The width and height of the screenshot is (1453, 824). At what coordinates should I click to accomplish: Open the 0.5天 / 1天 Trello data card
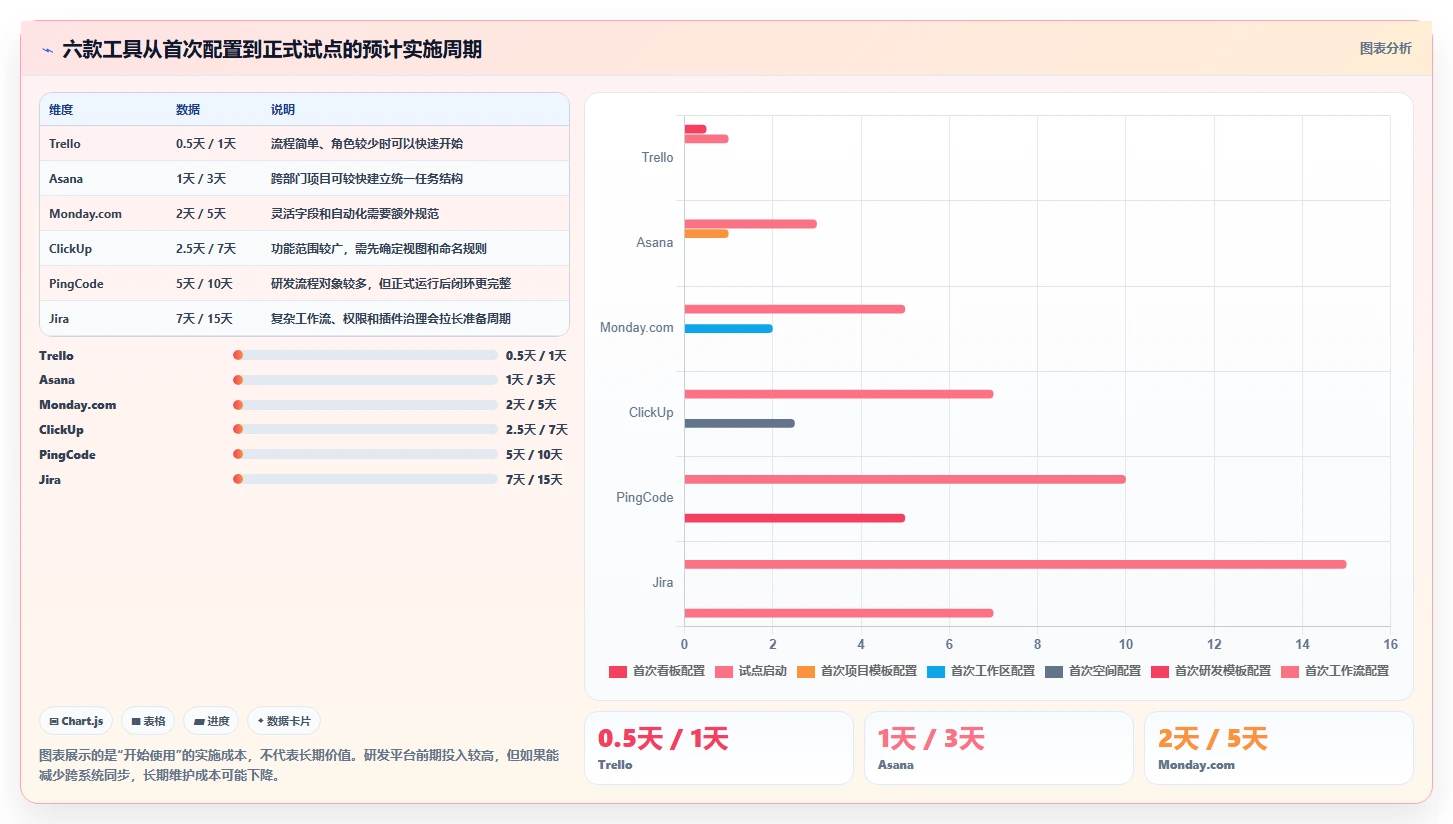click(719, 748)
